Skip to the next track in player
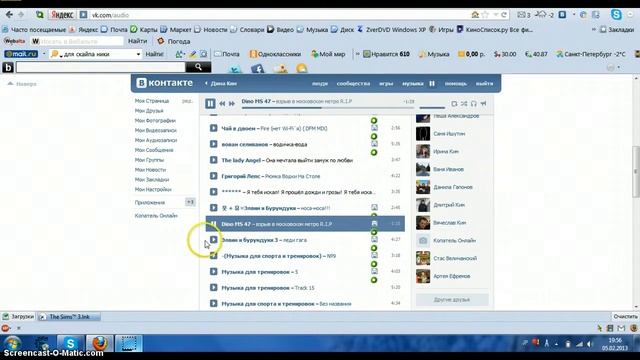Viewport: 640px width, 360px height. pyautogui.click(x=232, y=104)
